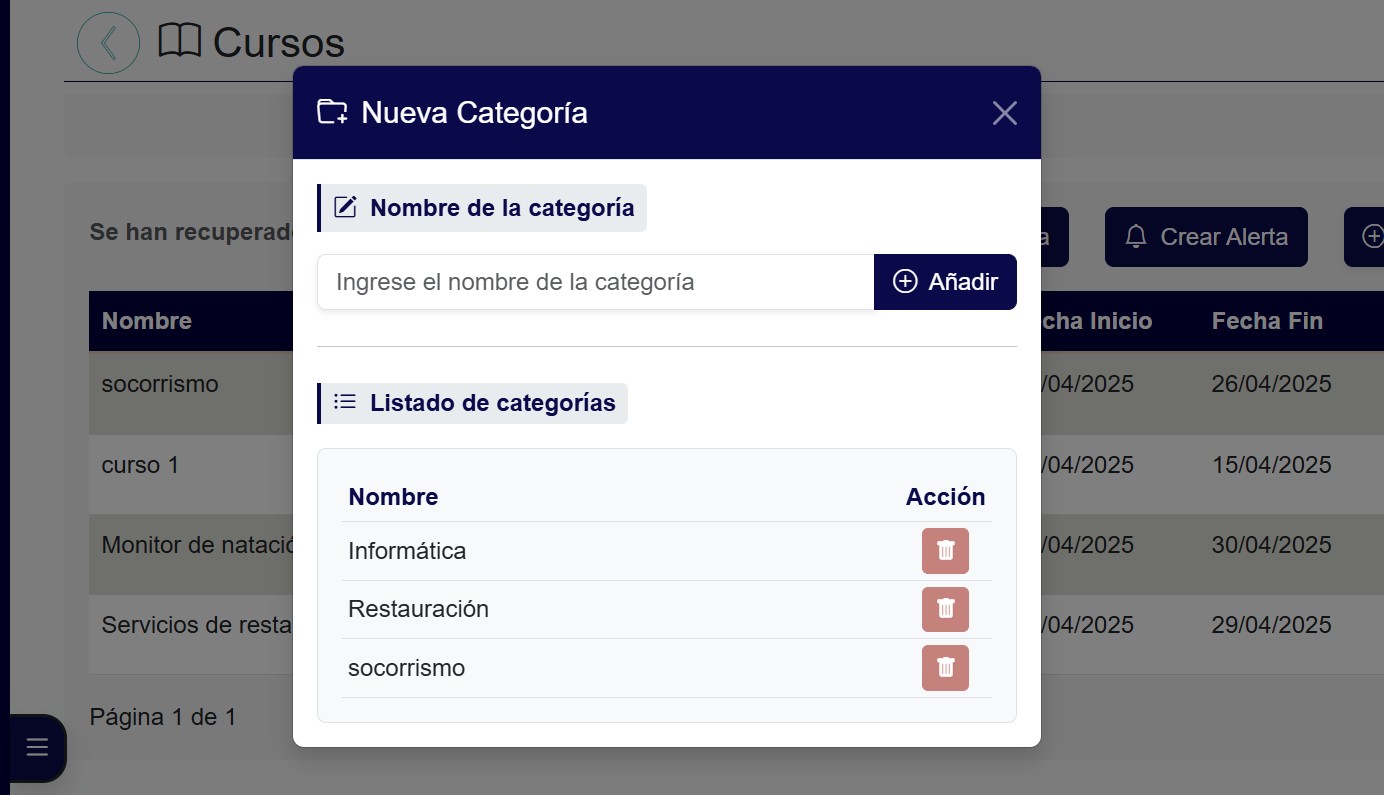
Task: Close the Nueva Categoría dialog
Action: 1004,113
